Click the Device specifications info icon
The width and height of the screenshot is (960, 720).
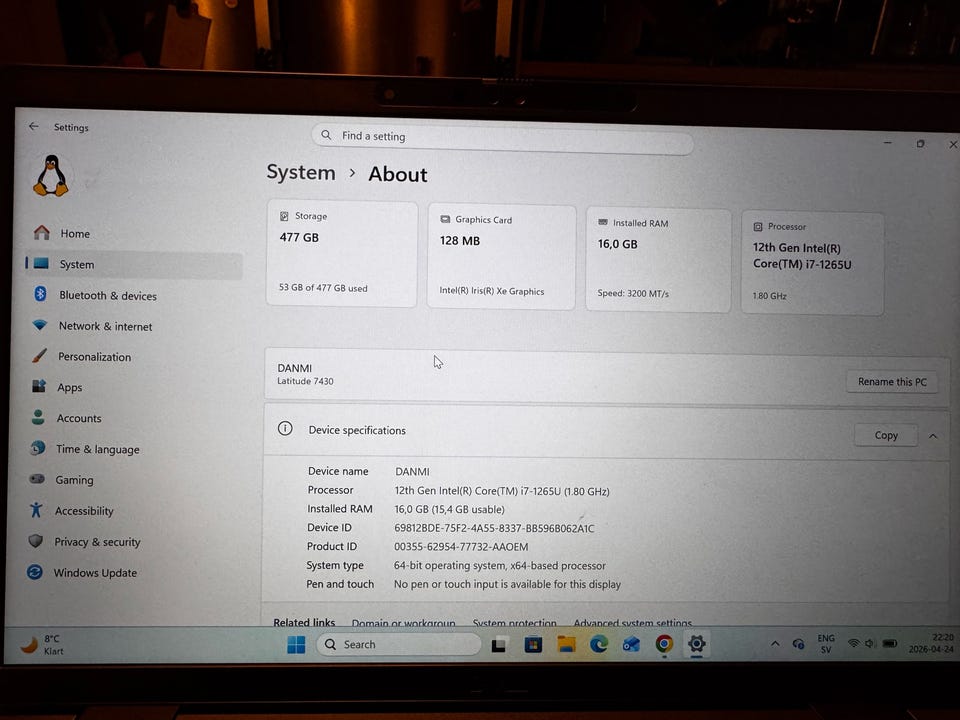tap(285, 429)
